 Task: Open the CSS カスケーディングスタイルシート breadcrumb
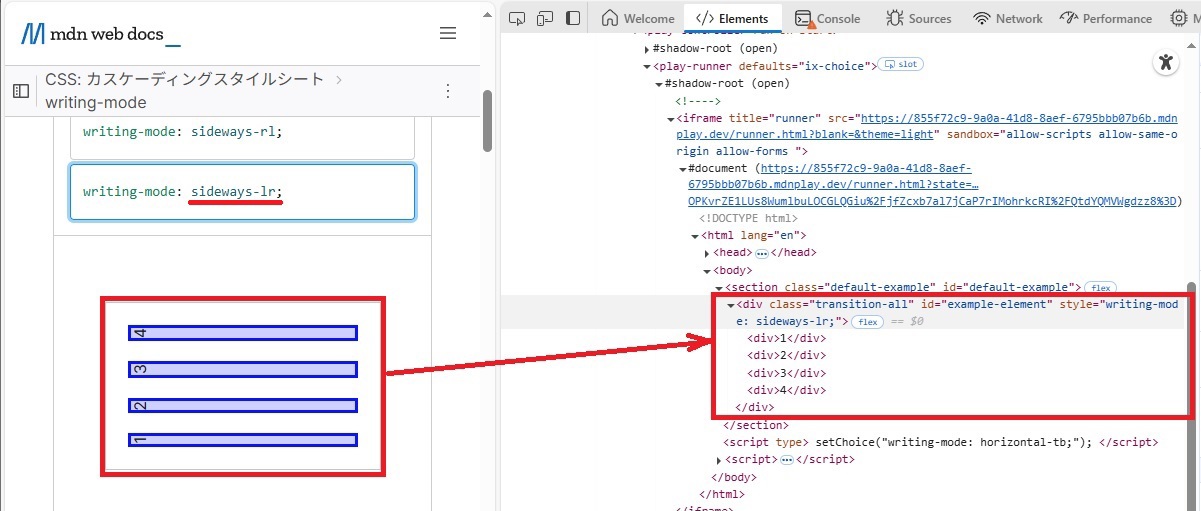185,79
